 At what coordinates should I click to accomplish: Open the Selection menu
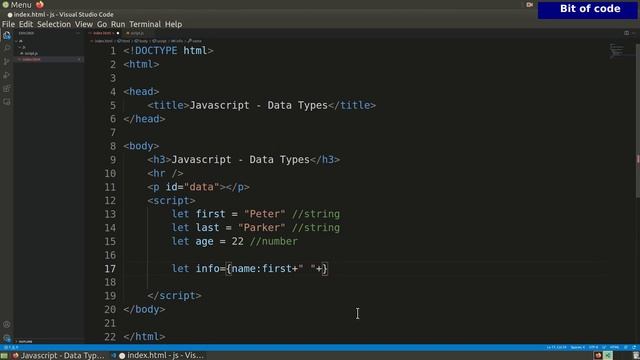(54, 24)
